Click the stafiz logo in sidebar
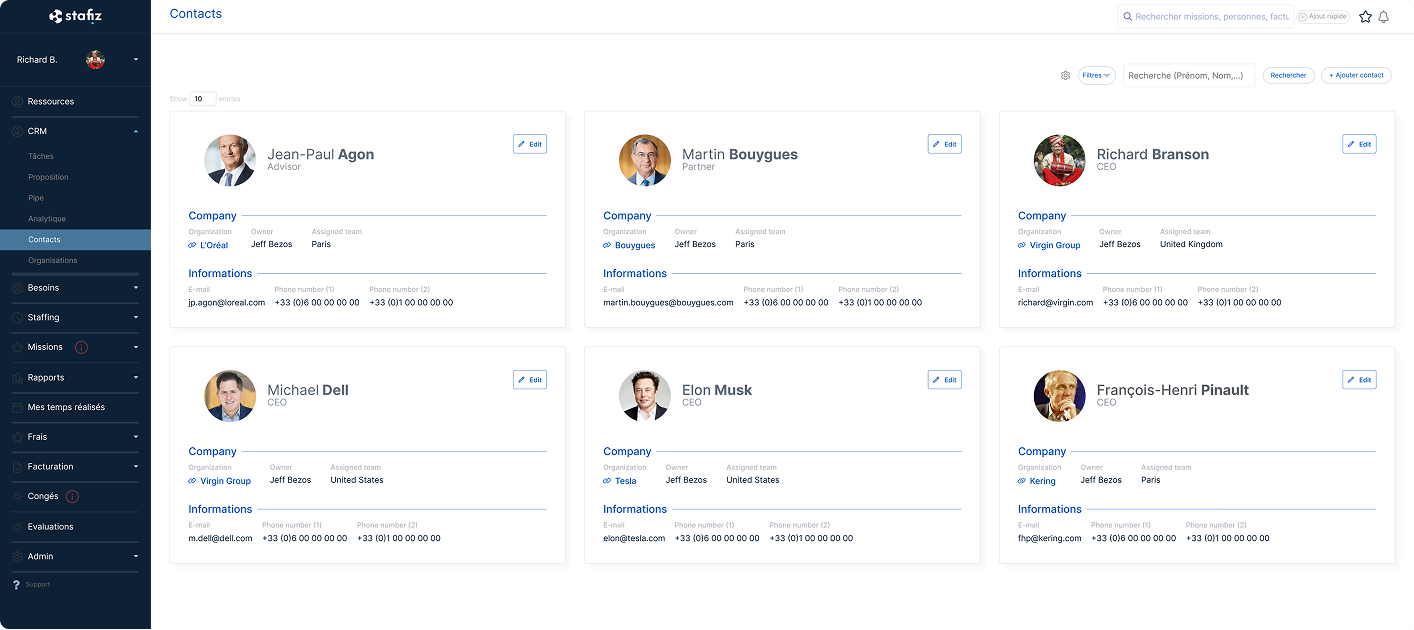 (x=76, y=16)
